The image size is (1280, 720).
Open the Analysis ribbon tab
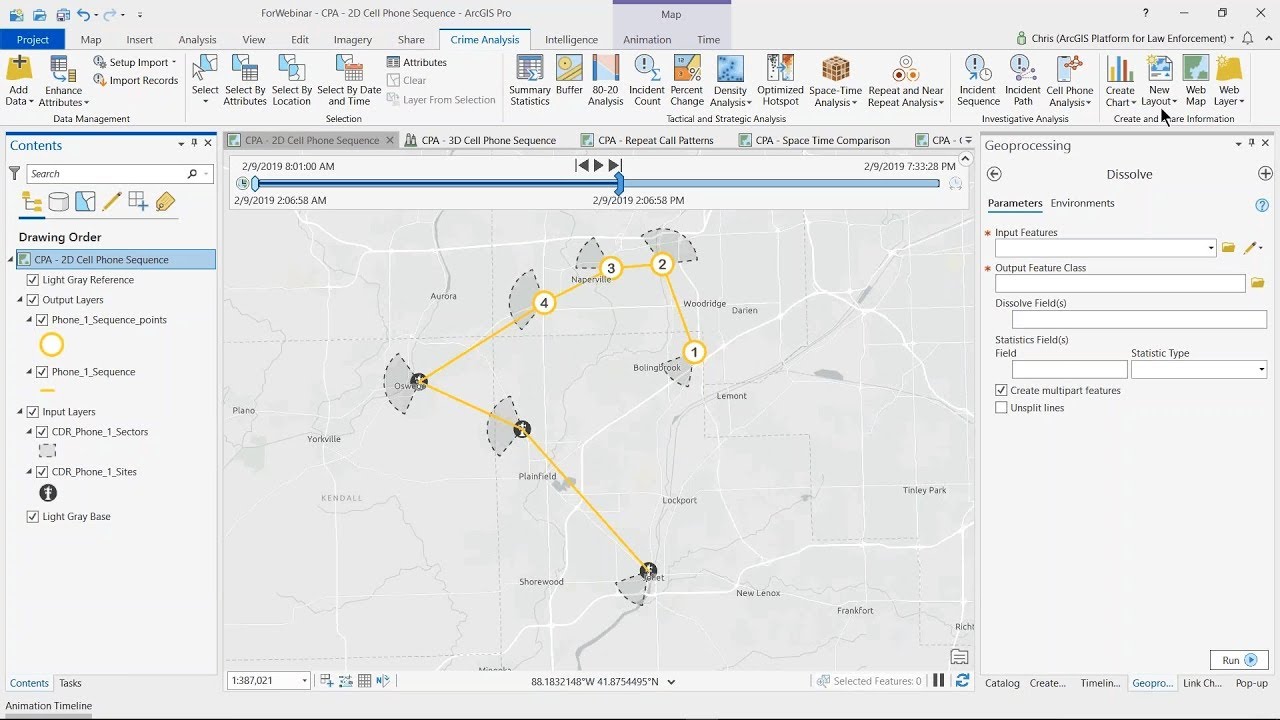[x=197, y=40]
